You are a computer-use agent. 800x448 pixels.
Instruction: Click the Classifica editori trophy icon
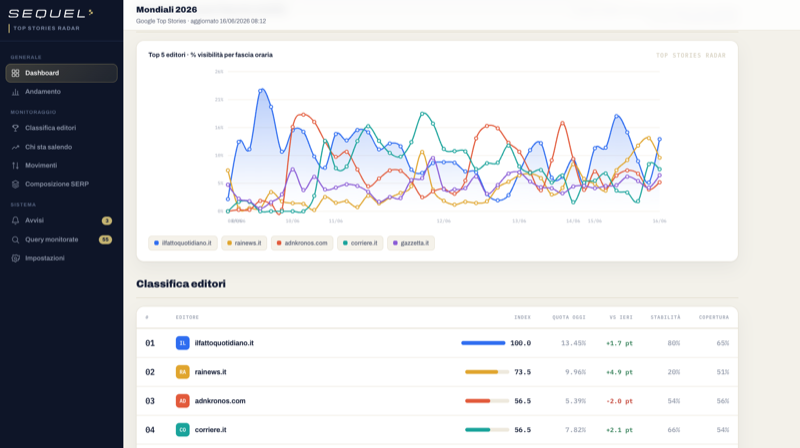pyautogui.click(x=15, y=128)
